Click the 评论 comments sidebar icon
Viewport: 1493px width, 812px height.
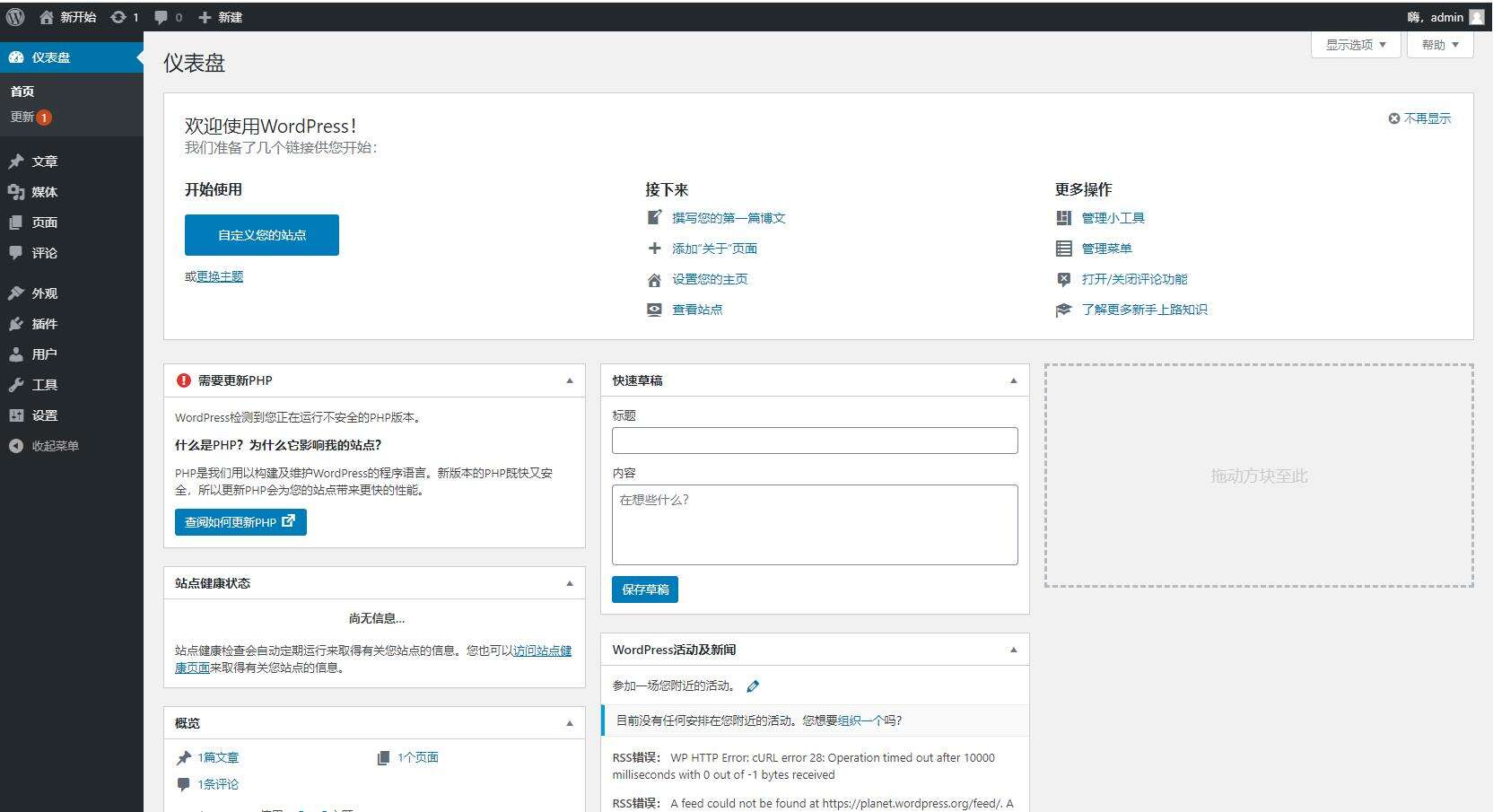tap(16, 253)
